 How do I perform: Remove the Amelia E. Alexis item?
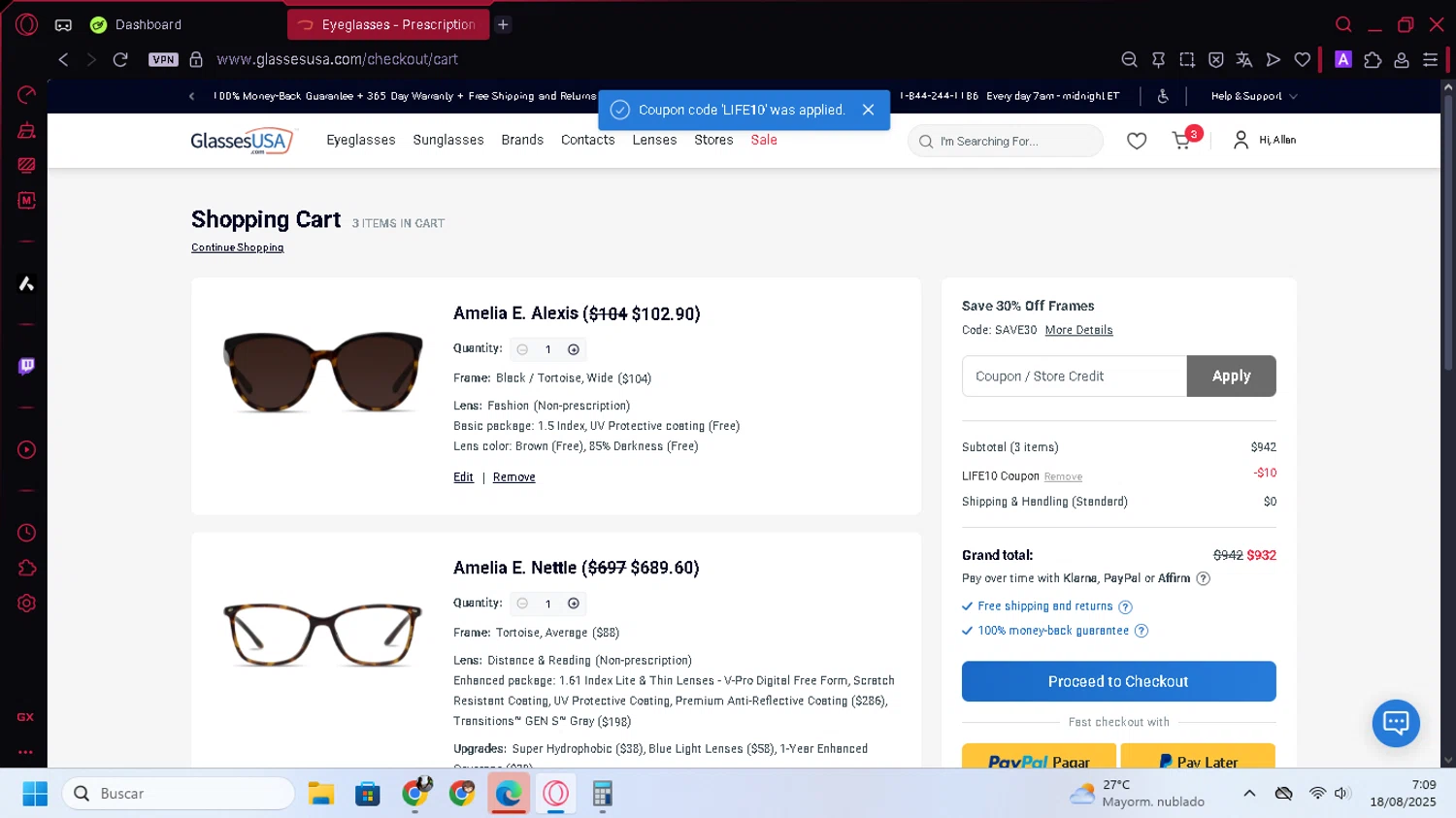(514, 477)
